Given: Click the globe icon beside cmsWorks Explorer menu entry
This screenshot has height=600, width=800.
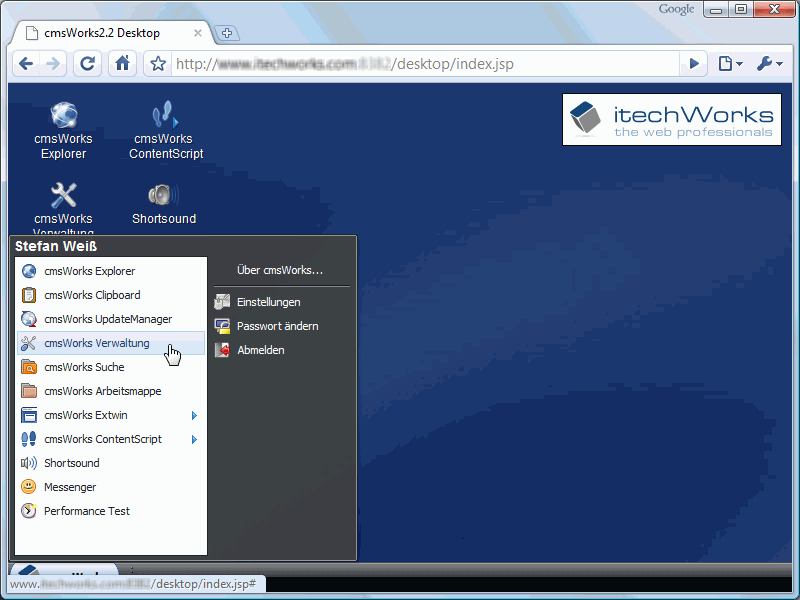Looking at the screenshot, I should point(29,271).
